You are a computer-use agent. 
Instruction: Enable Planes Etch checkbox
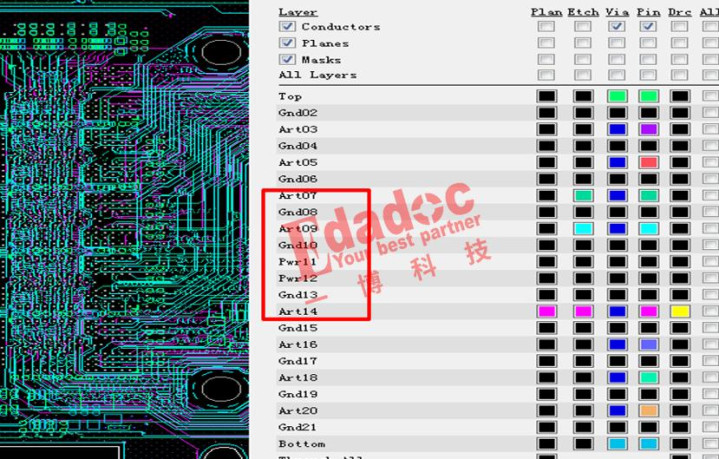(582, 43)
